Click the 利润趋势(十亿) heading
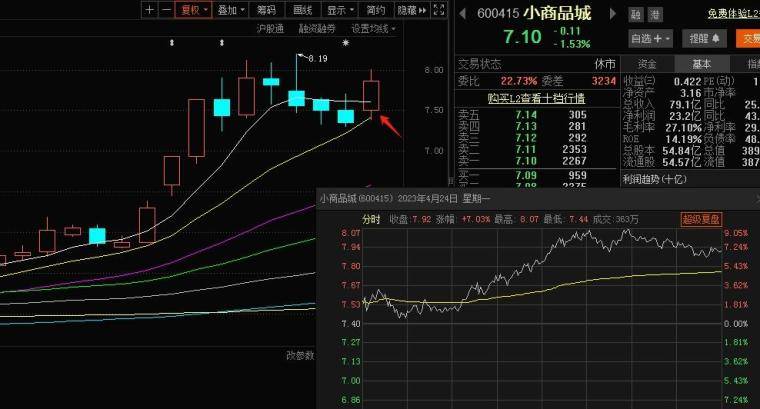This screenshot has width=760, height=409. click(654, 179)
